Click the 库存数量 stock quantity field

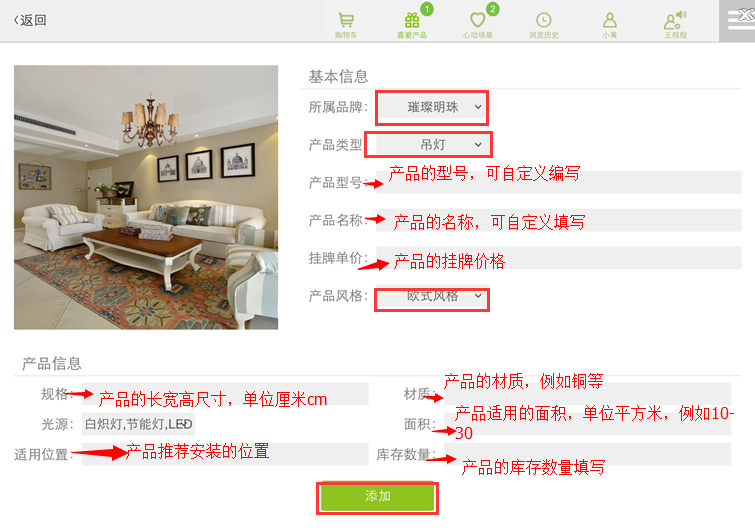tap(587, 454)
